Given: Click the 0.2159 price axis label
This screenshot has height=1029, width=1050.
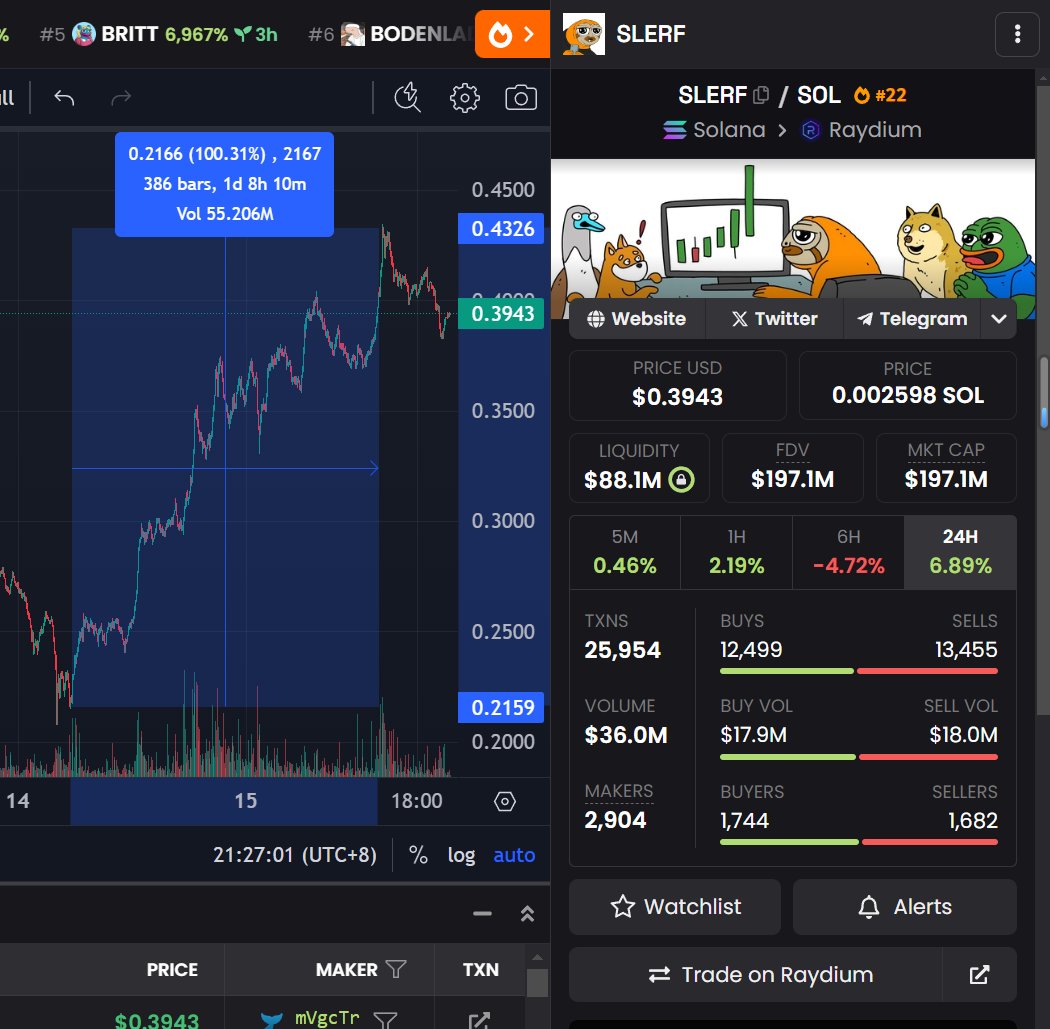Looking at the screenshot, I should point(501,707).
